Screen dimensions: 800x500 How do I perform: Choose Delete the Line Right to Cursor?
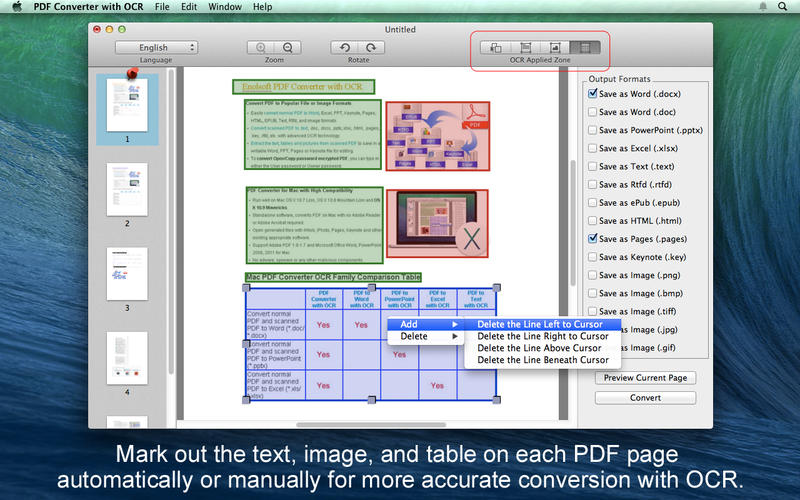pyautogui.click(x=542, y=336)
